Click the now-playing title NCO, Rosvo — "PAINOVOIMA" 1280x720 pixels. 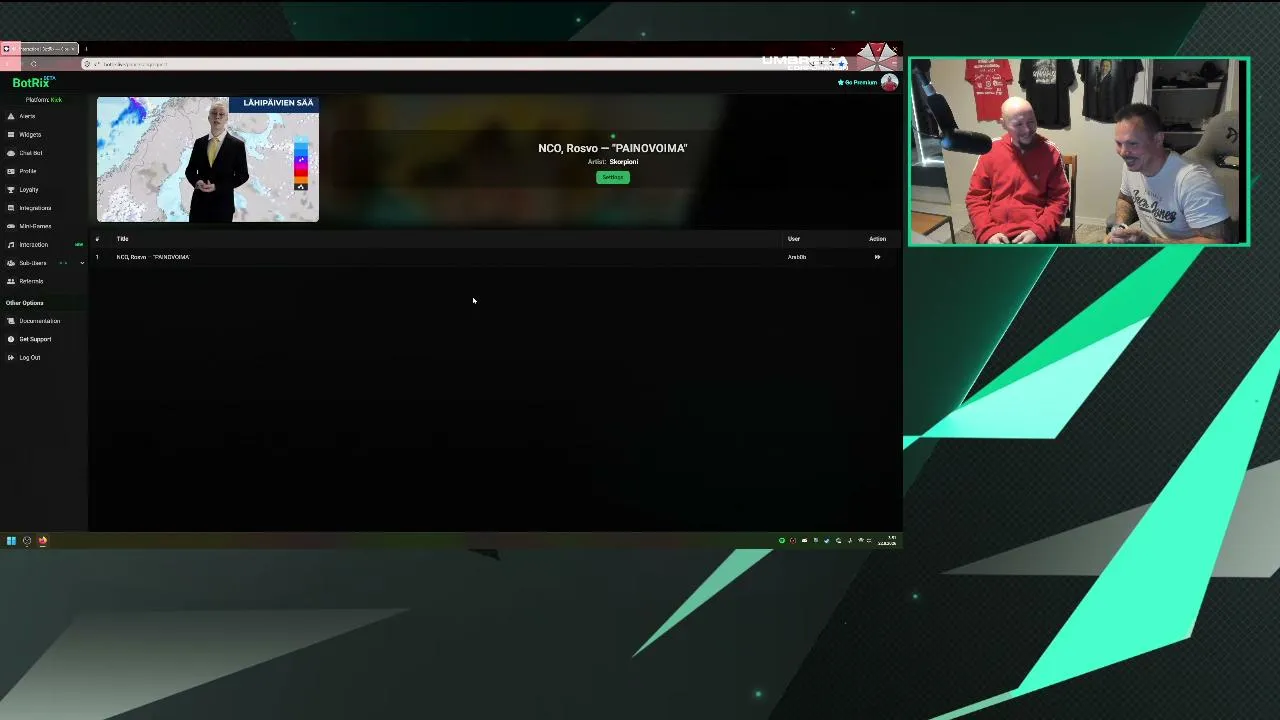(x=613, y=148)
